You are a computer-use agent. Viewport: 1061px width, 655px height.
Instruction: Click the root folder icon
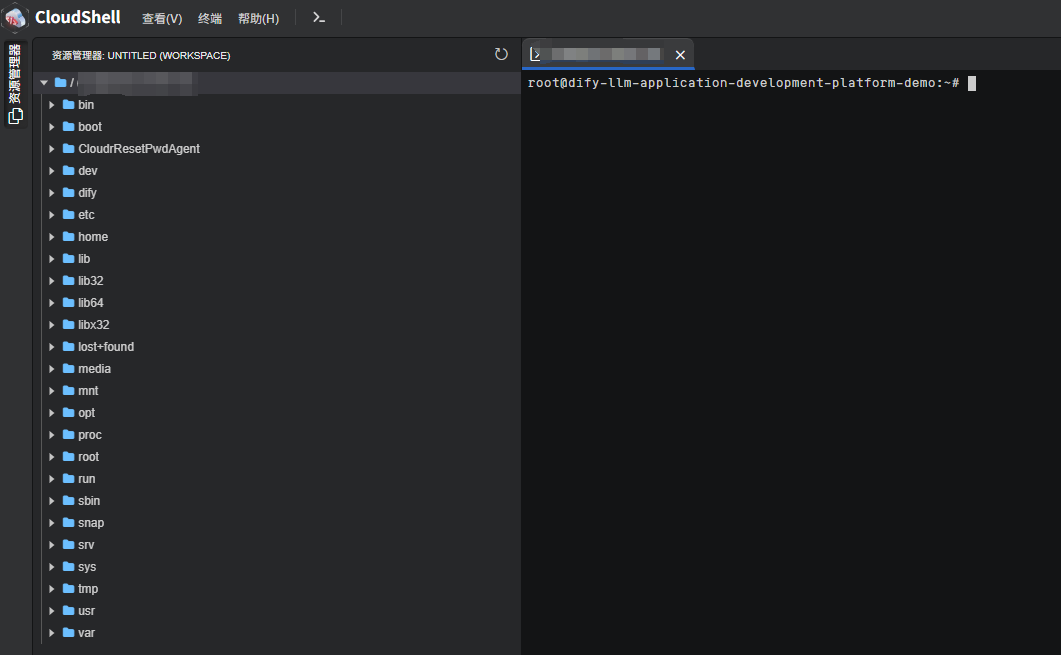(68, 457)
